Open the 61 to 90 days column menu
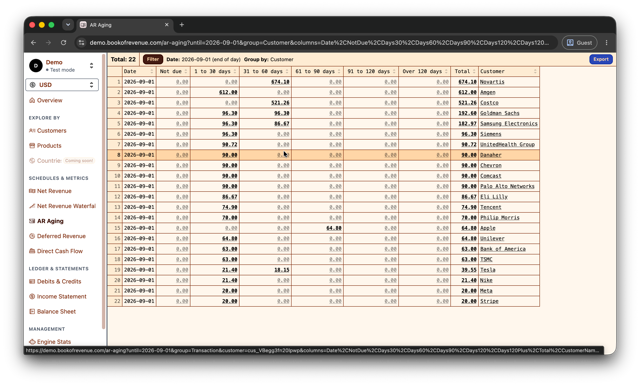Viewport: 640px width, 386px height. pos(339,71)
